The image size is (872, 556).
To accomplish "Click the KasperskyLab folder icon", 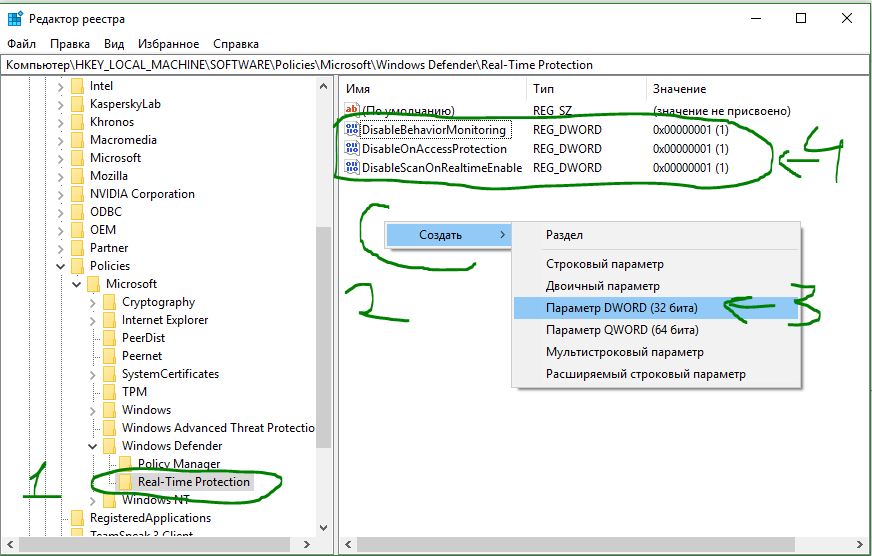I will coord(77,104).
